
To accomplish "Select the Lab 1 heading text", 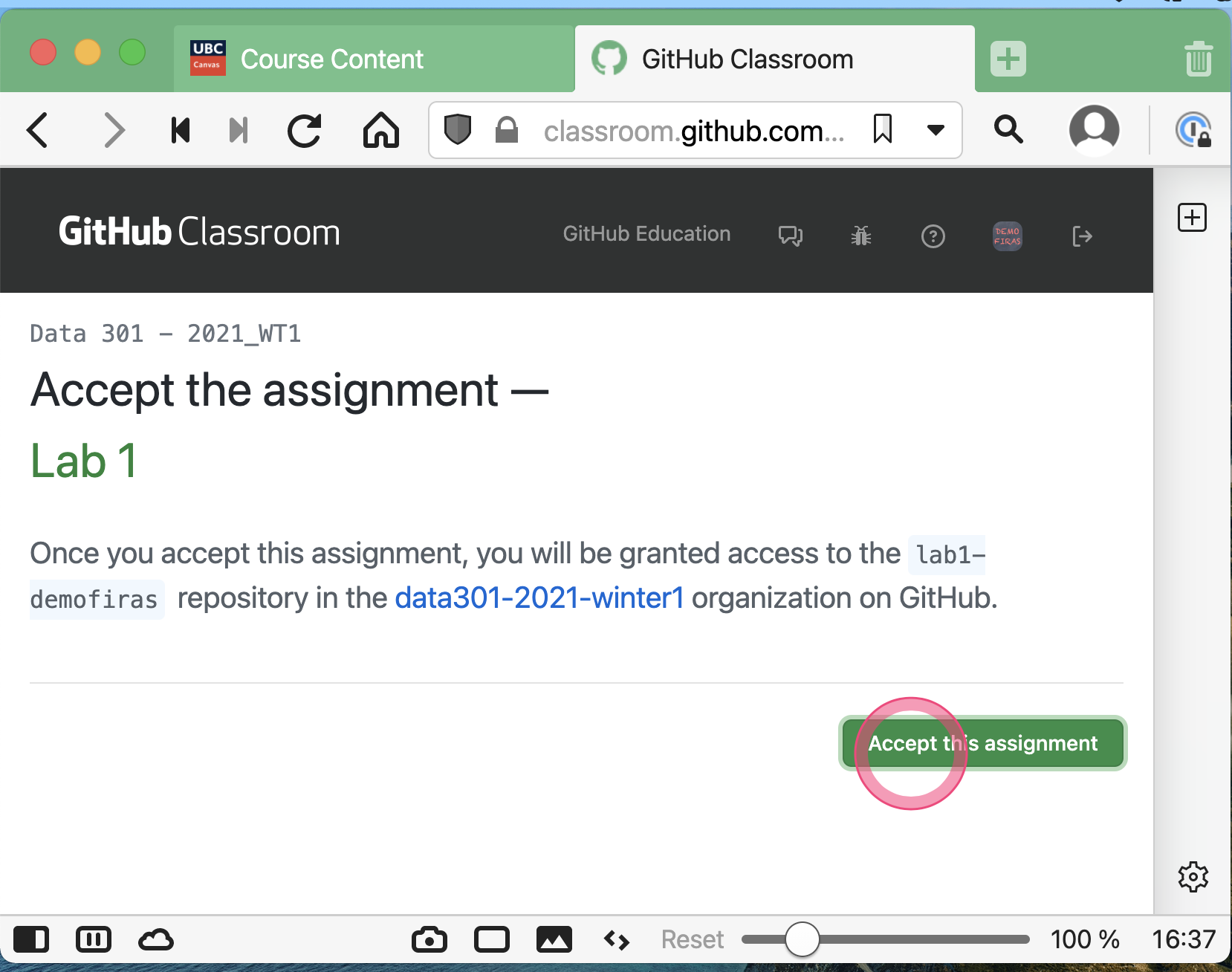I will 84,461.
